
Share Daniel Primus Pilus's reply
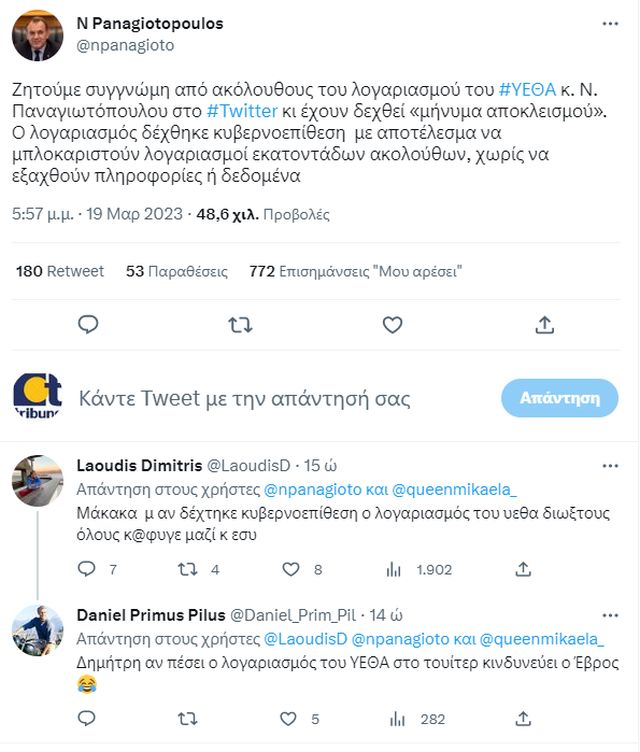523,717
